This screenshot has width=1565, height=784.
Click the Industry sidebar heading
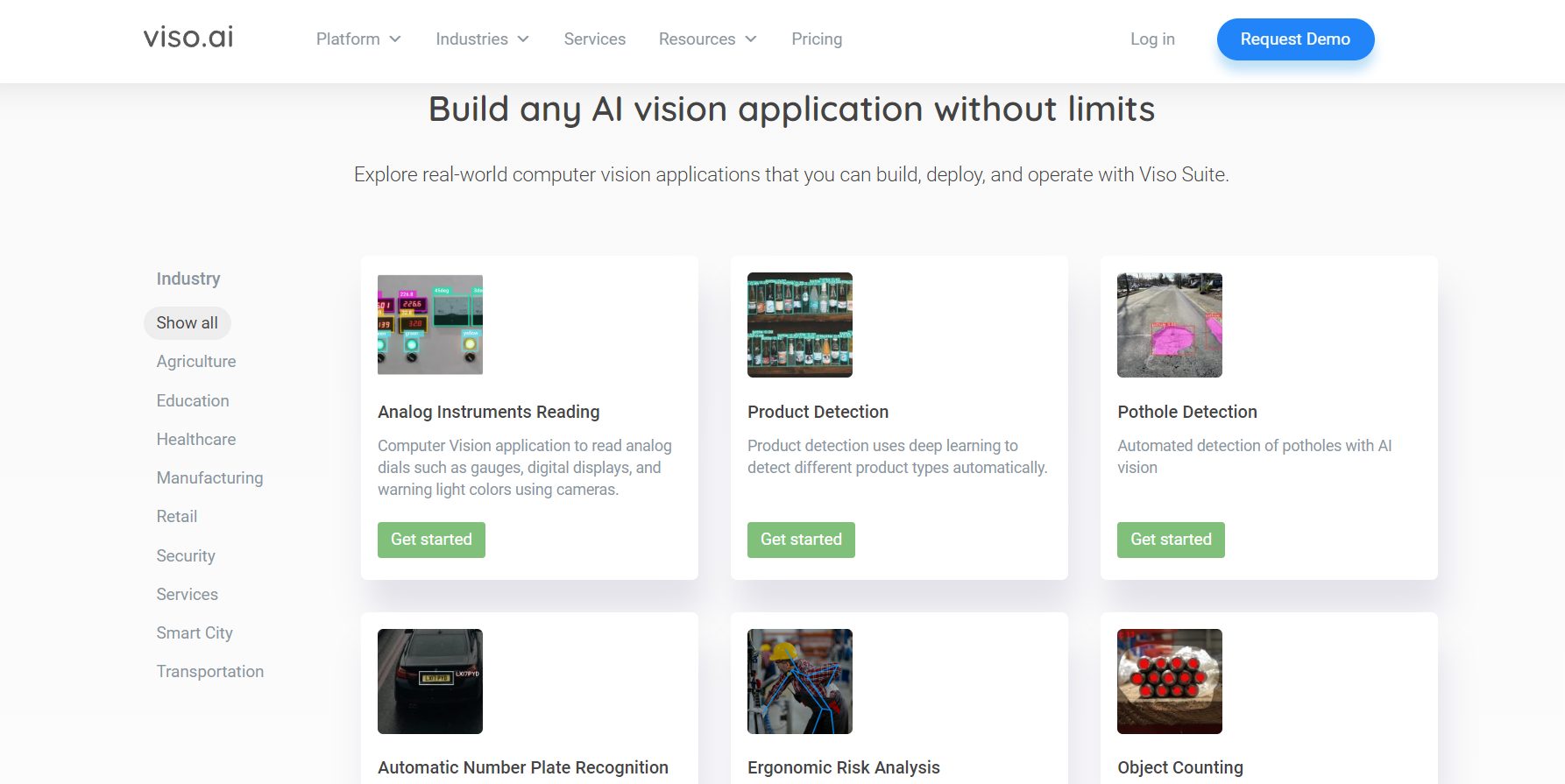coord(188,279)
